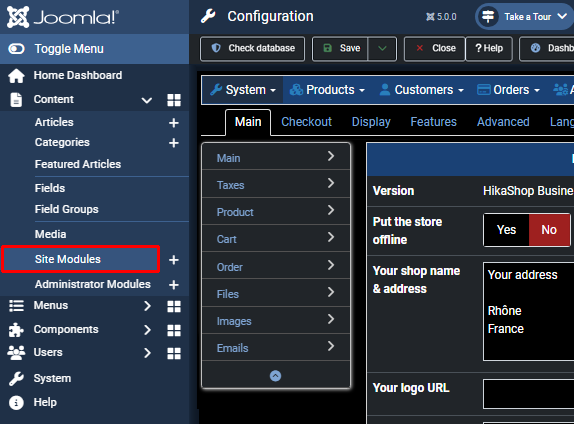Open Featured Articles

point(78,164)
